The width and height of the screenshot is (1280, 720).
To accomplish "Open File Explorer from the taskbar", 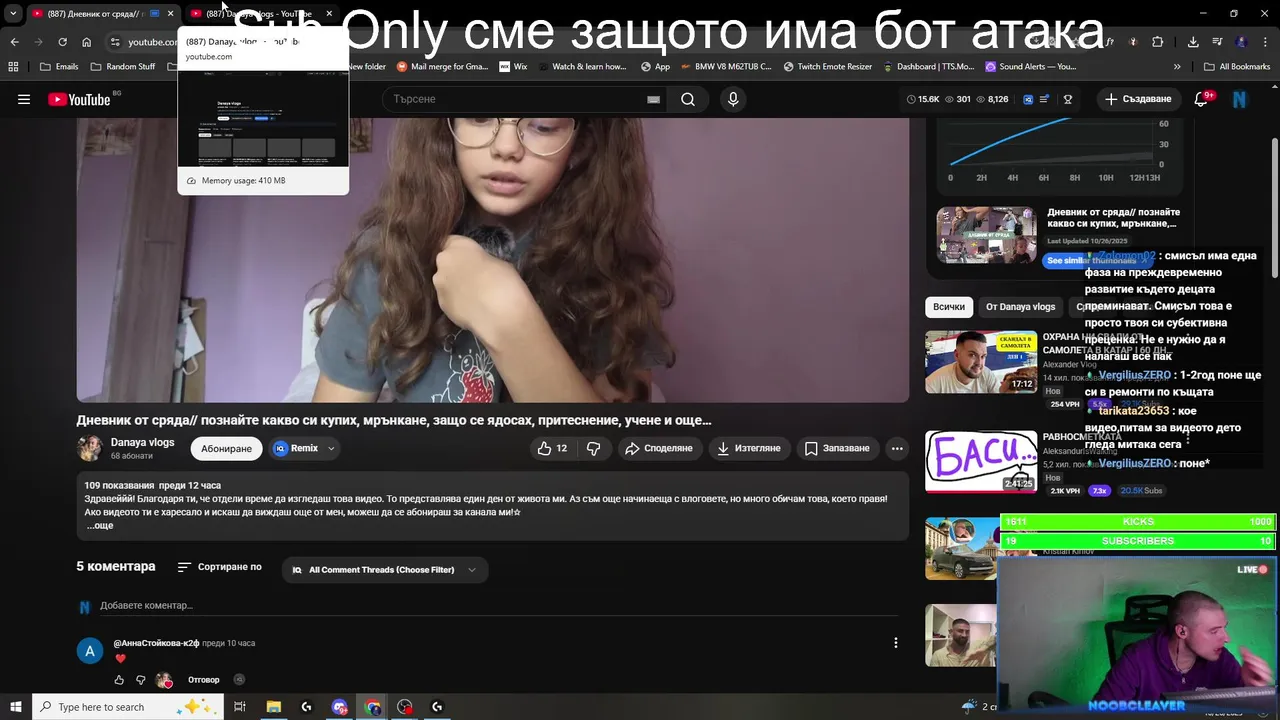I will [x=273, y=707].
